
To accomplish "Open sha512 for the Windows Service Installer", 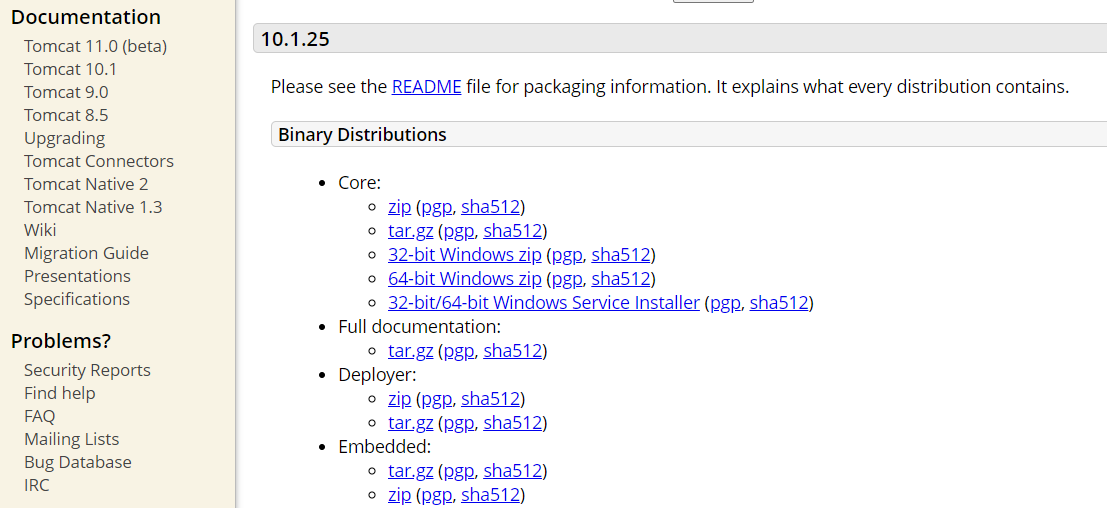I will tap(778, 303).
